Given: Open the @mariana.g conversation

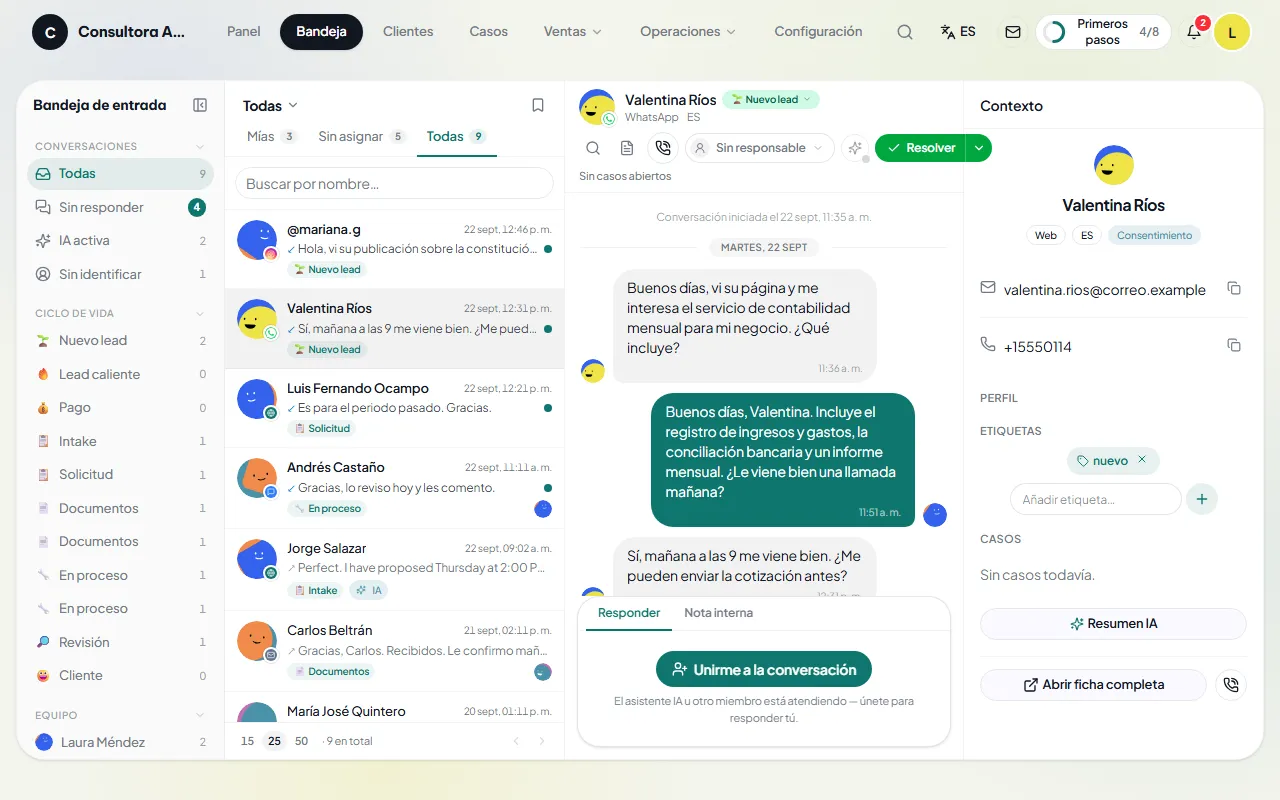Looking at the screenshot, I should (394, 250).
